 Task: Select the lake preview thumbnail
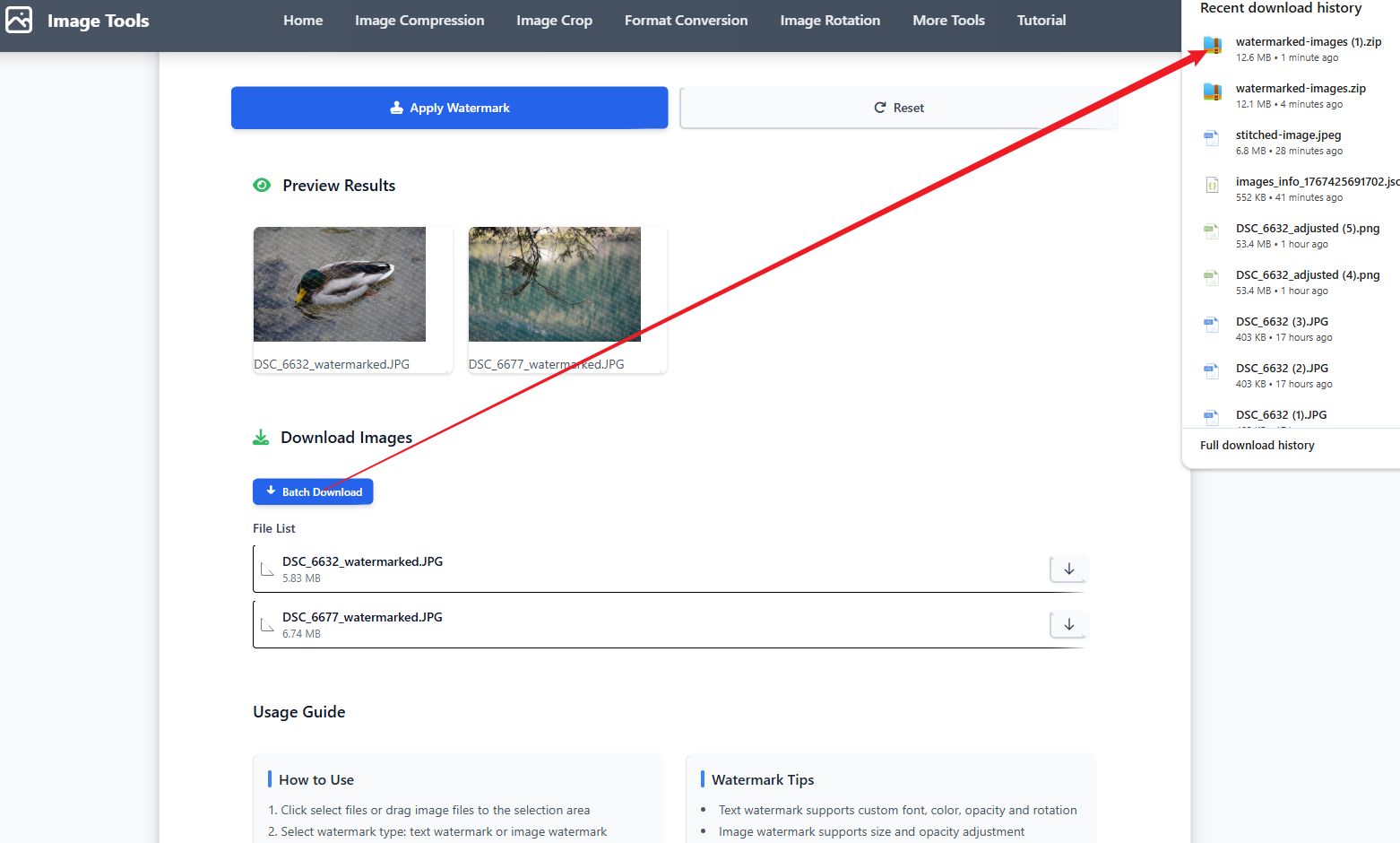555,284
